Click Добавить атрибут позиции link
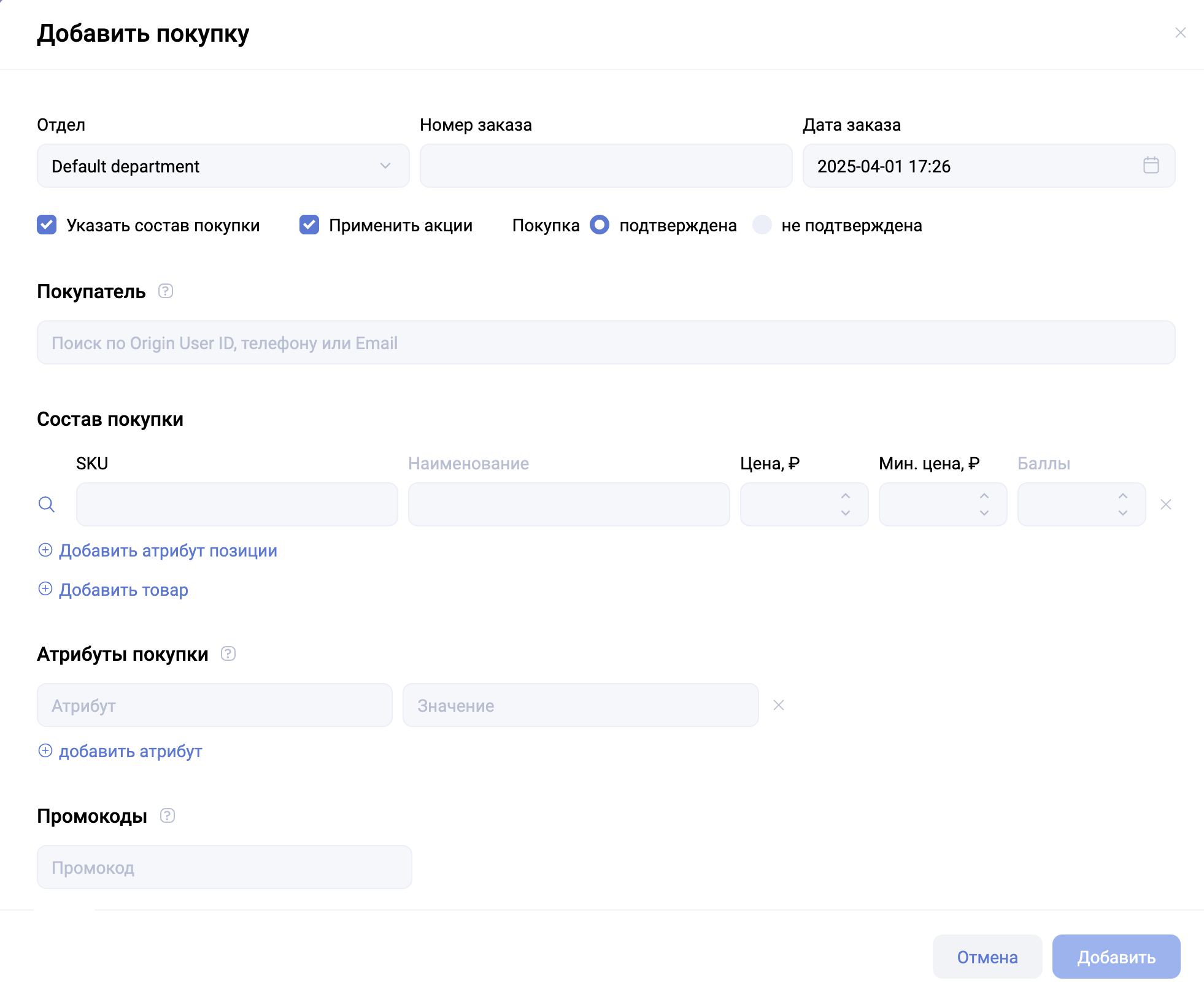This screenshot has width=1204, height=994. click(x=168, y=550)
